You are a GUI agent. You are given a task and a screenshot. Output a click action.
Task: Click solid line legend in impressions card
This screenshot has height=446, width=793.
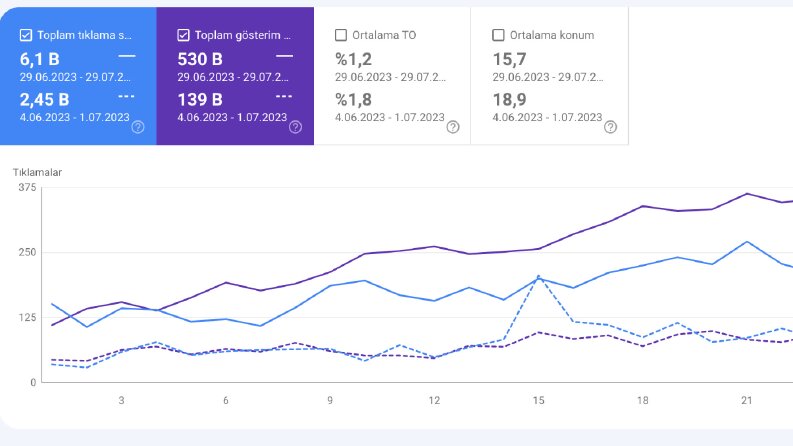(x=284, y=56)
